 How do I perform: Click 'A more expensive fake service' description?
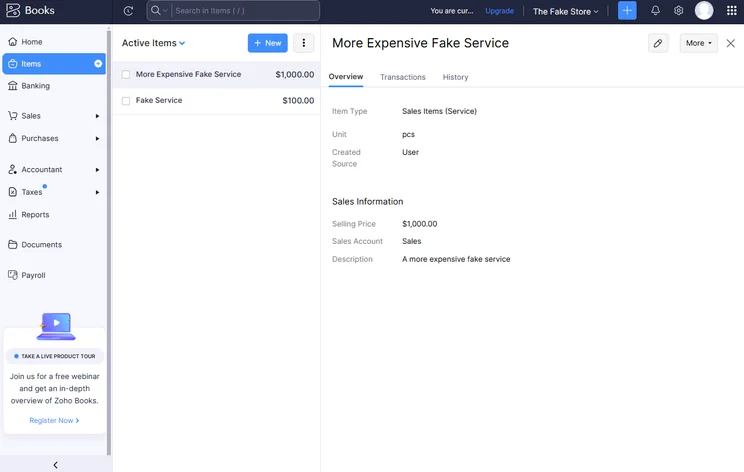point(456,259)
